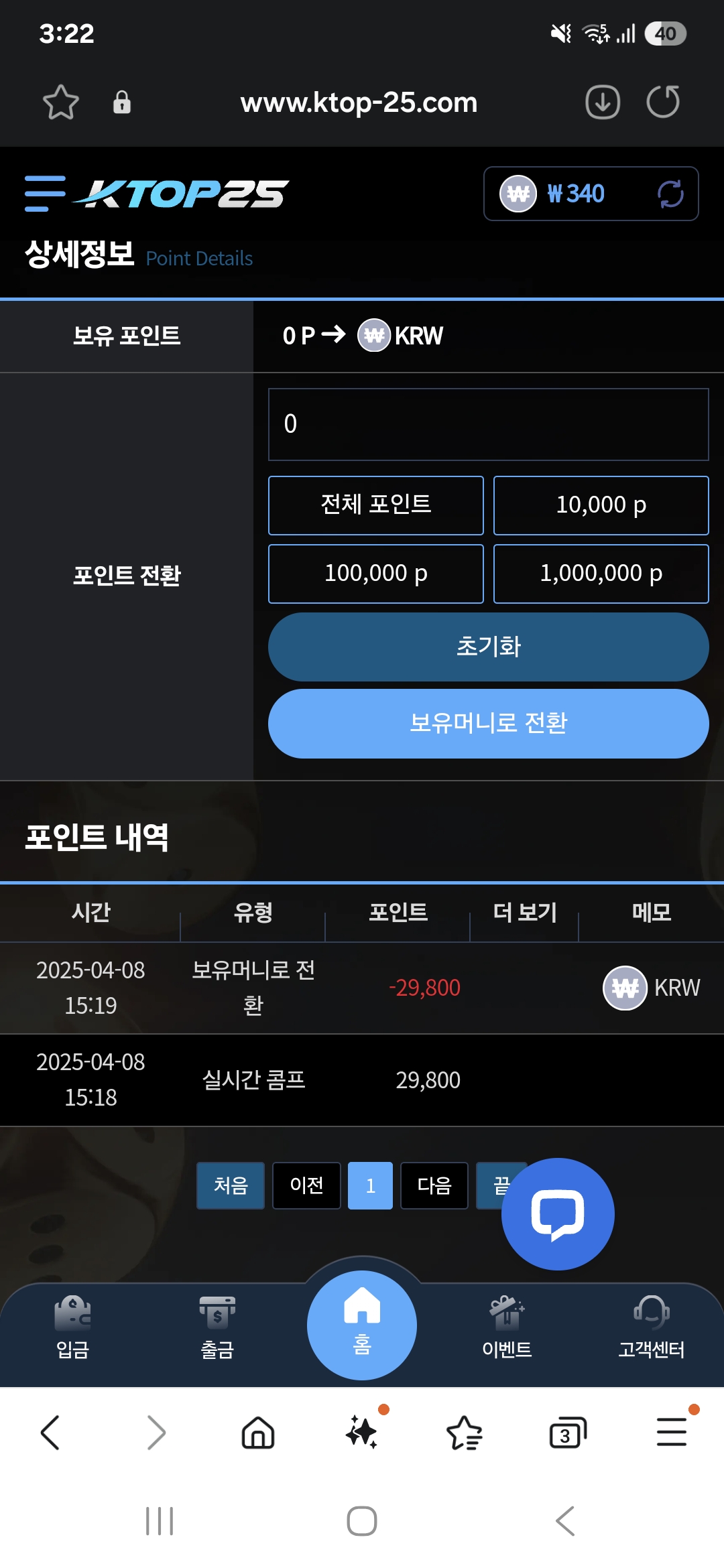Focus the point amount input field
724x1568 pixels.
click(489, 424)
